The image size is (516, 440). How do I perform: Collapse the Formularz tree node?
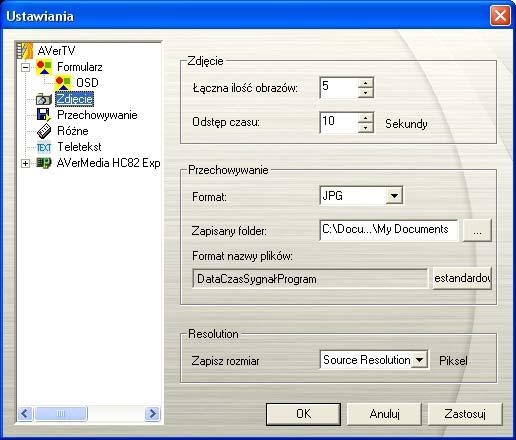point(25,67)
